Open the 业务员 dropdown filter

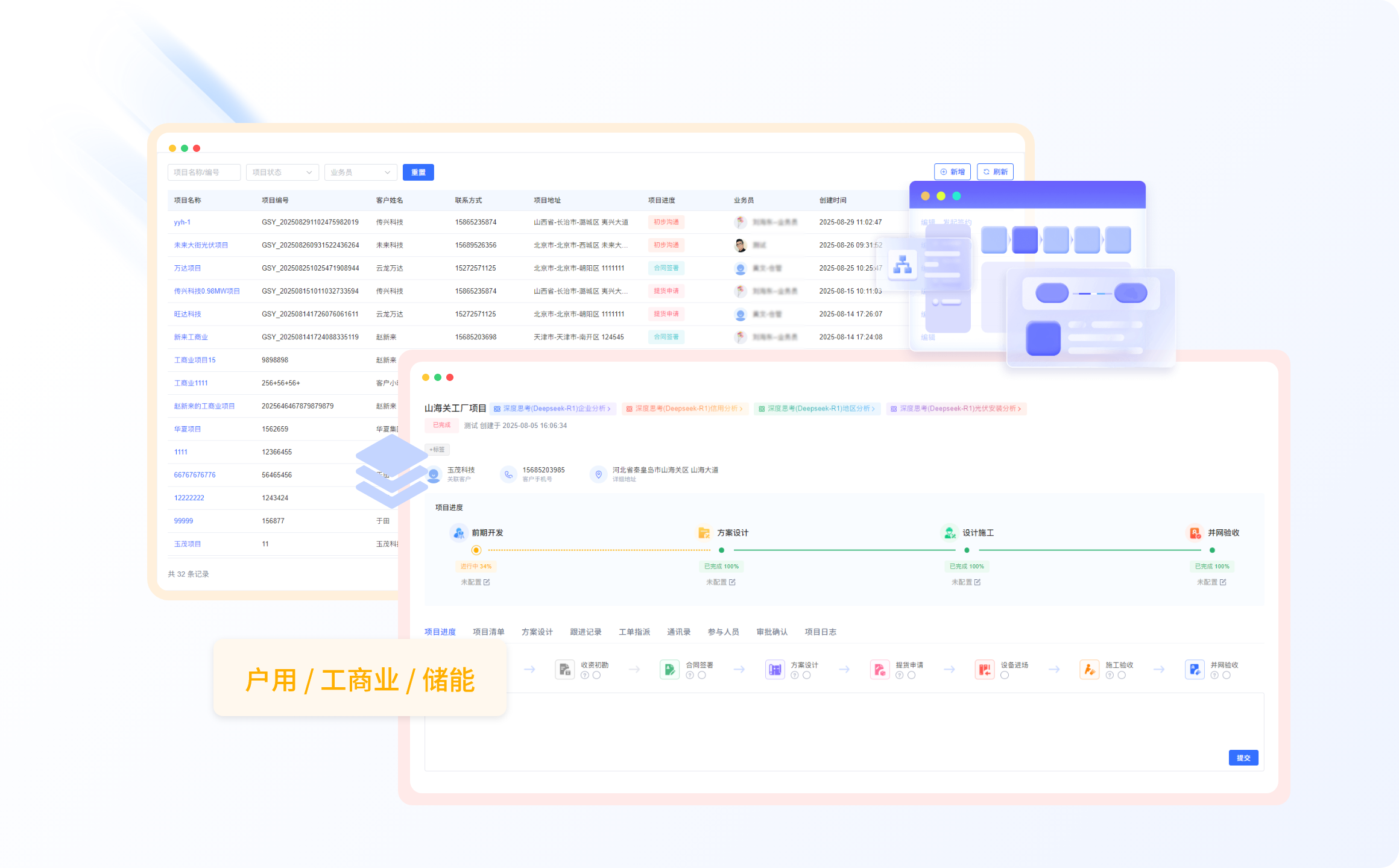(x=361, y=172)
